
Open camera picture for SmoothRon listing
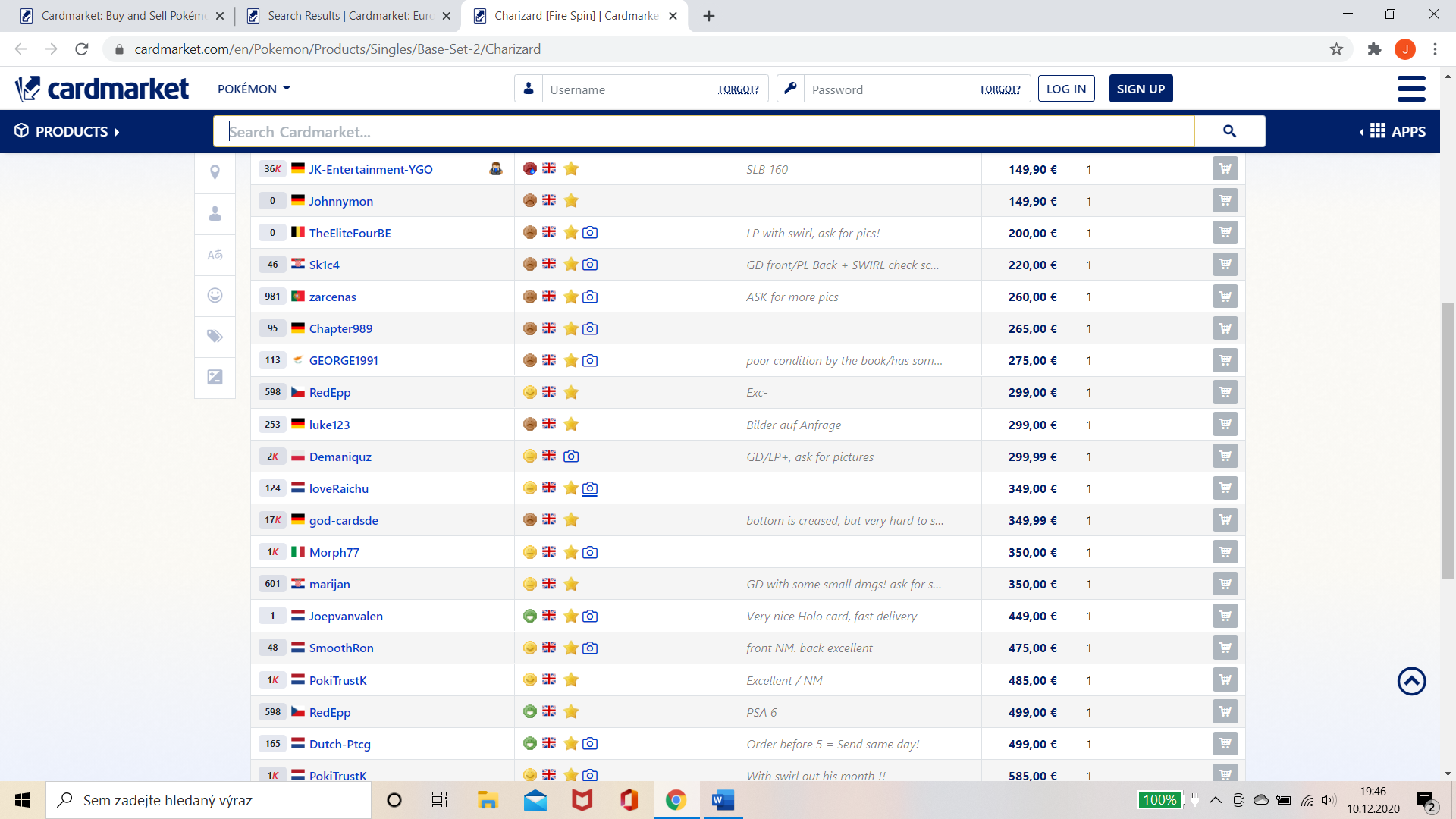590,648
